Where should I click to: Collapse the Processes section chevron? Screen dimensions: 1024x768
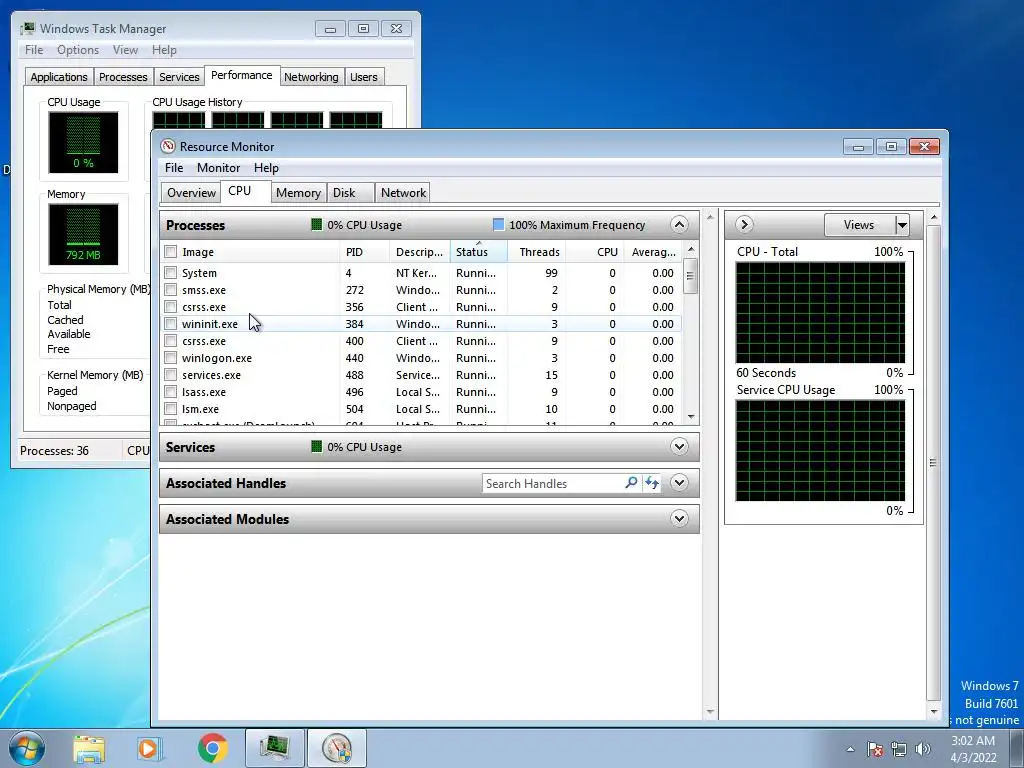[679, 225]
